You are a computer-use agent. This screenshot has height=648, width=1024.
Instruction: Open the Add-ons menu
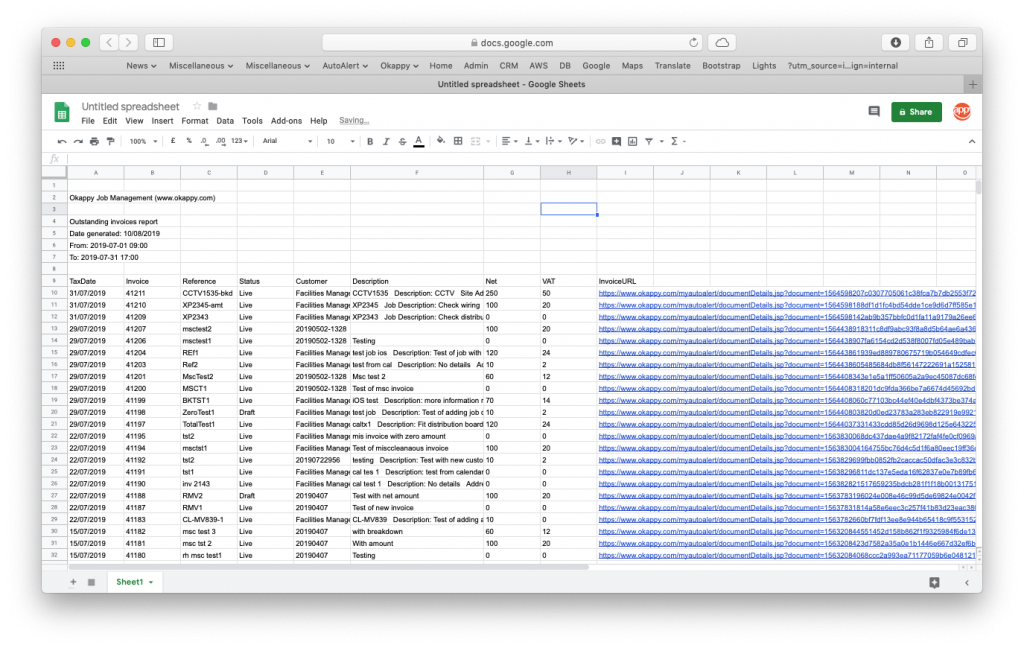(286, 121)
